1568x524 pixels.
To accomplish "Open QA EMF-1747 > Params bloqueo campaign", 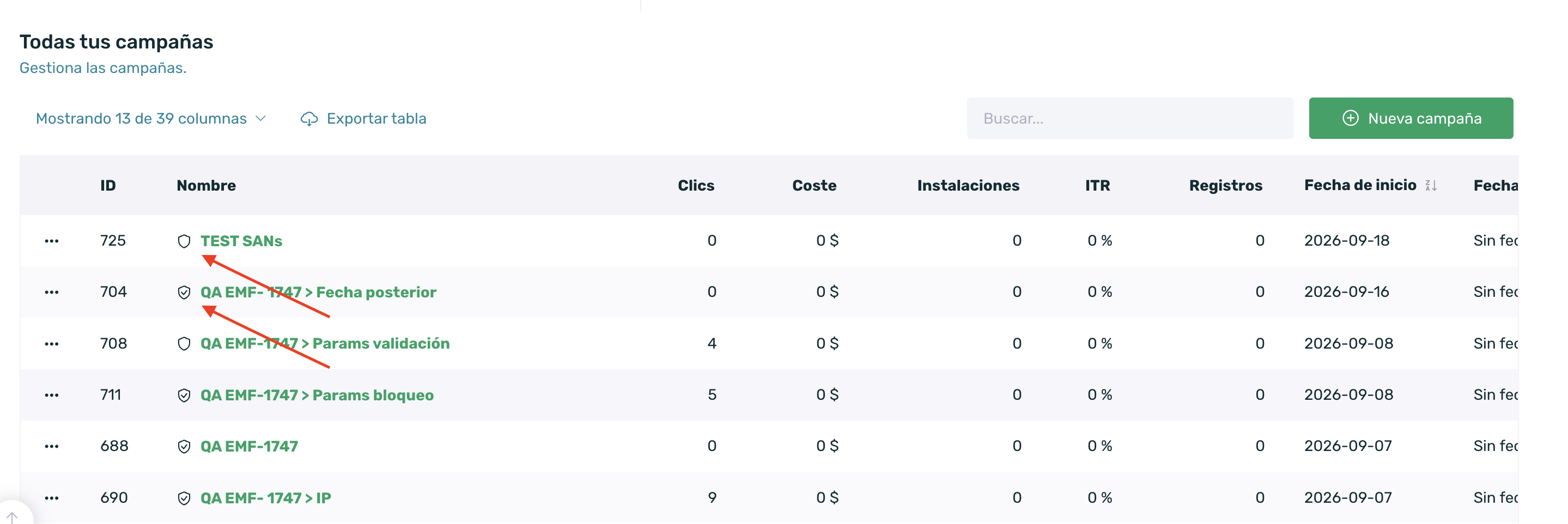I will pos(317,395).
